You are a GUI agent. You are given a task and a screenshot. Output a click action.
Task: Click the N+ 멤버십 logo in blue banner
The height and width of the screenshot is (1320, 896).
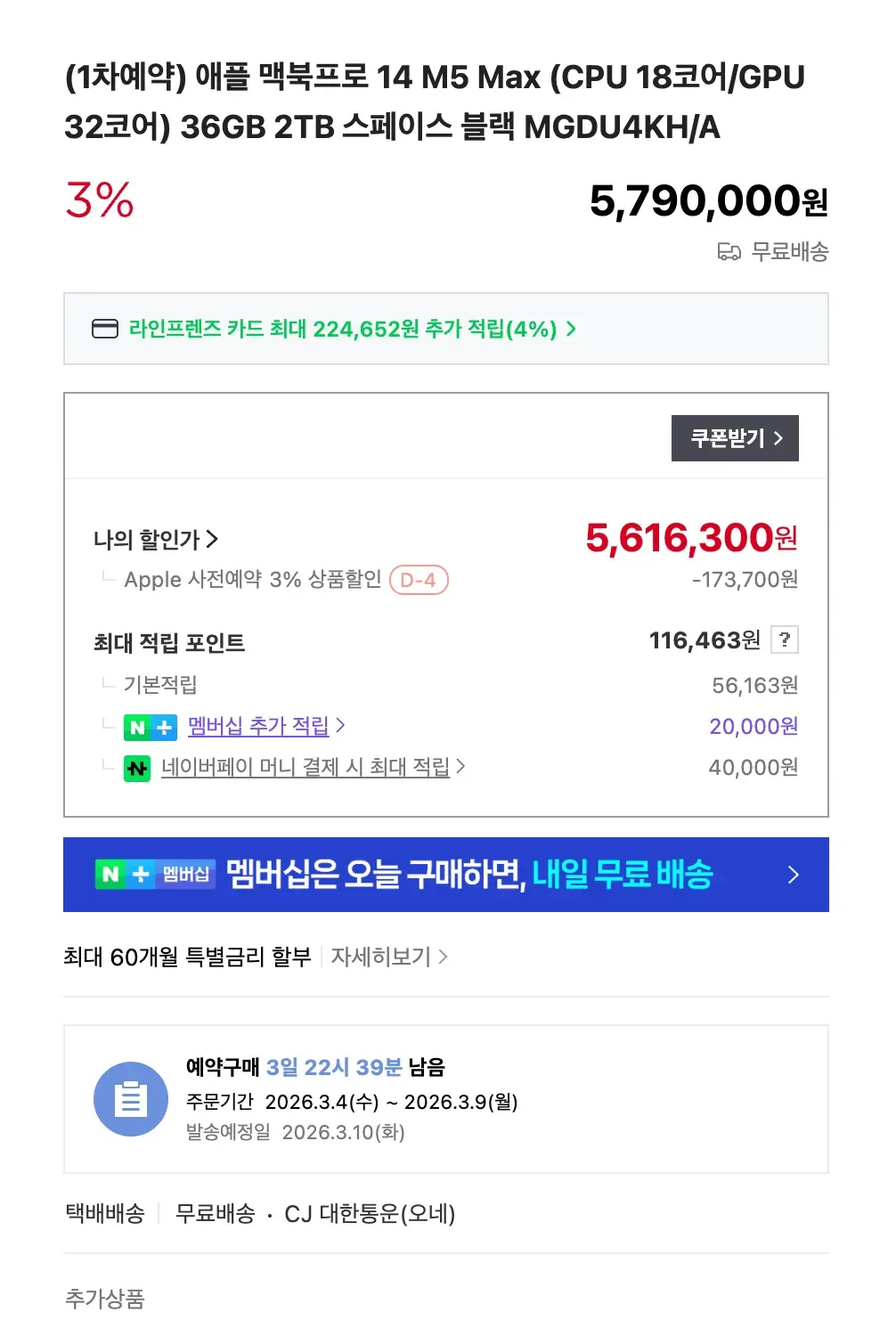tap(155, 875)
